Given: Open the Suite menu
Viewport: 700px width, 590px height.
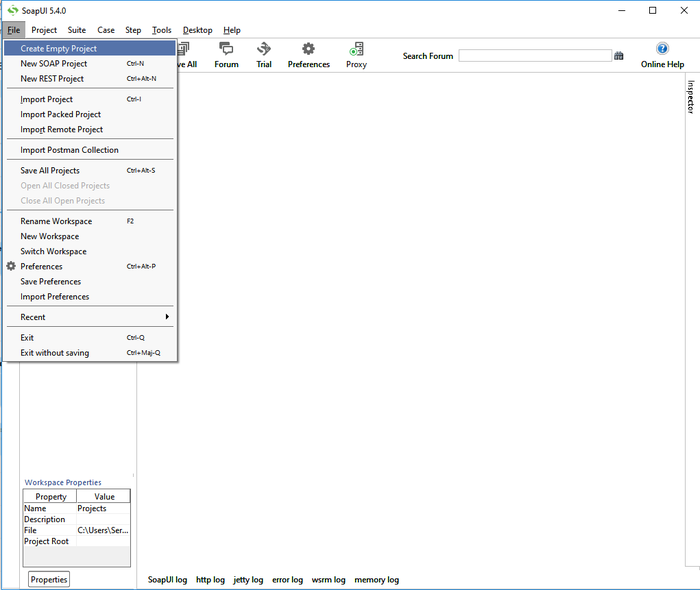Looking at the screenshot, I should click(76, 30).
